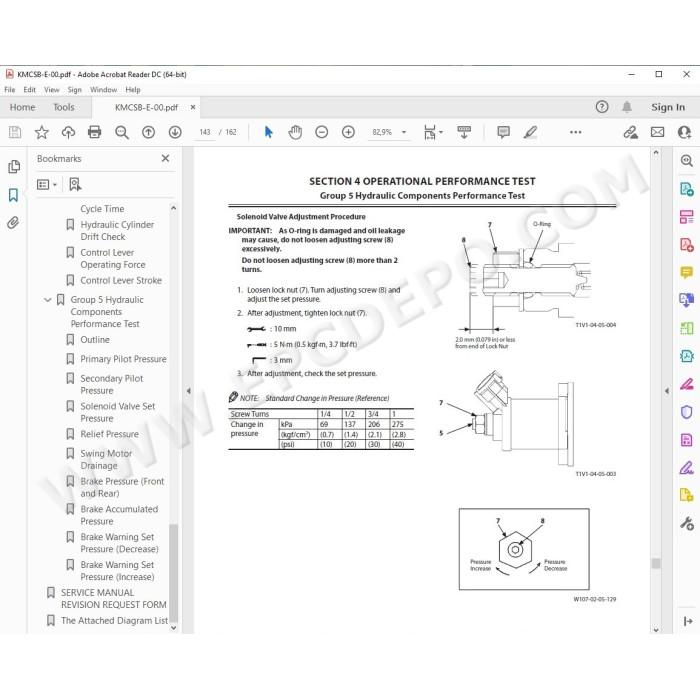Activate the hand pan tool
Viewport: 700px width, 700px height.
tap(295, 132)
